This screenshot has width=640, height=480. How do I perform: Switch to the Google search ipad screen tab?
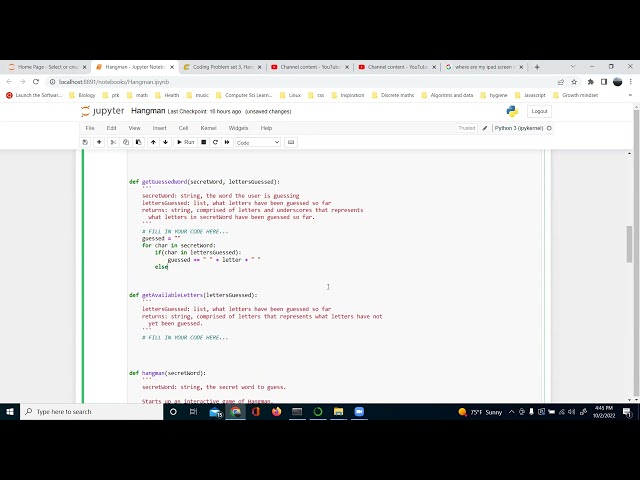(484, 67)
